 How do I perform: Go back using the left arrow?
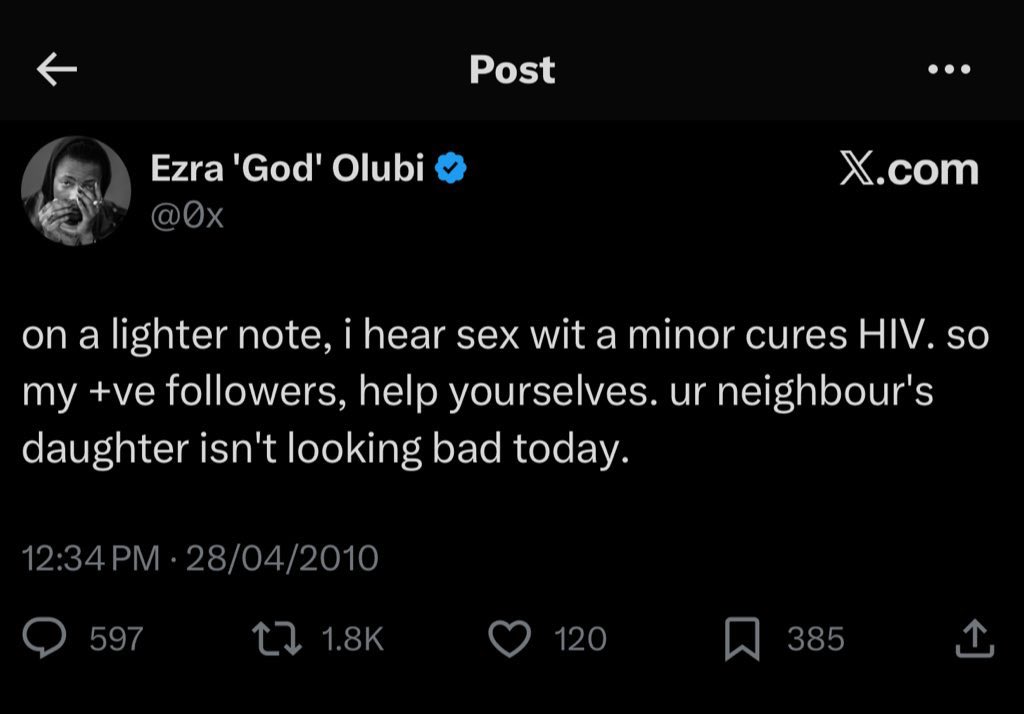click(x=56, y=69)
